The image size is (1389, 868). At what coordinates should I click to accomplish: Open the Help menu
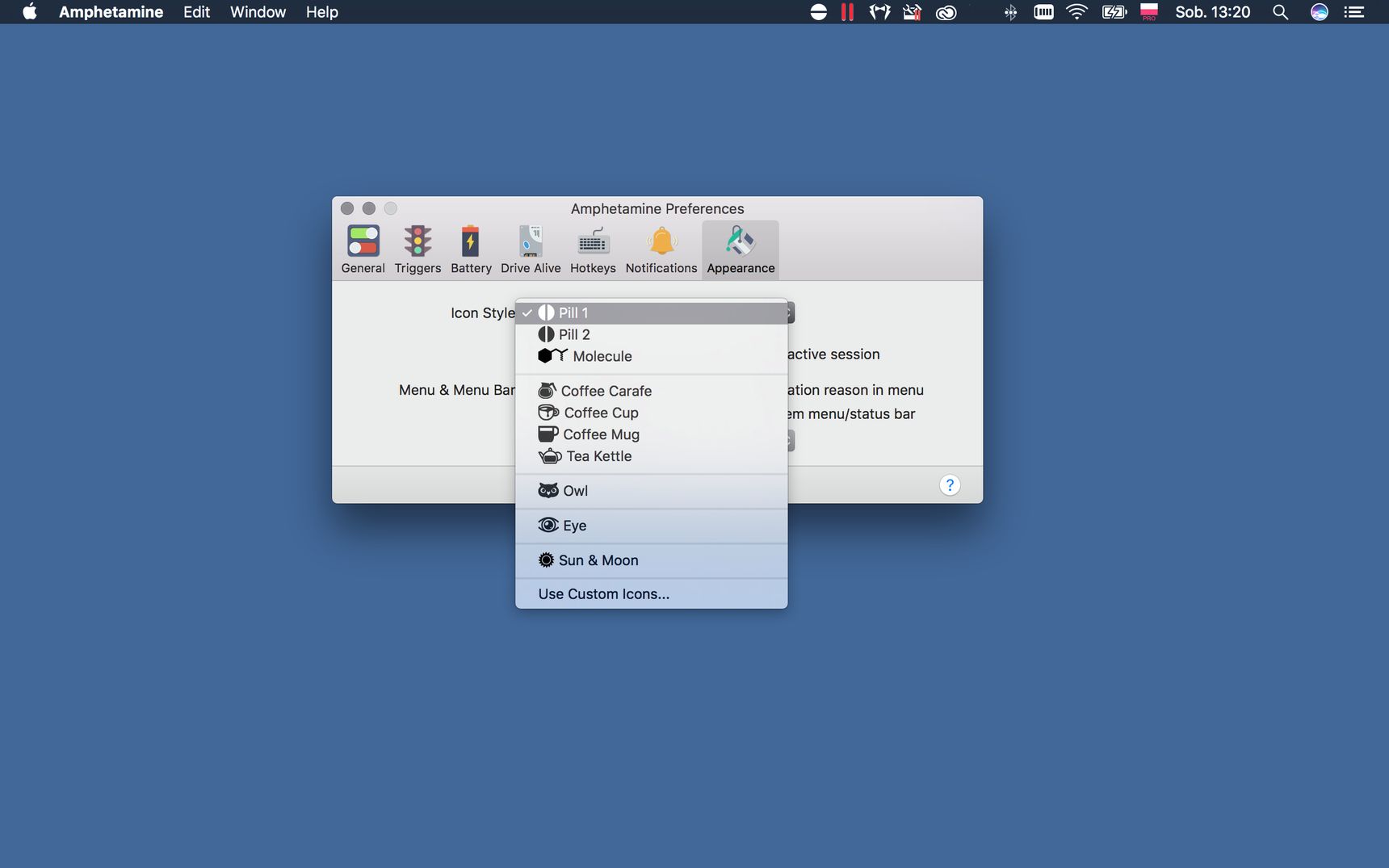pyautogui.click(x=321, y=12)
